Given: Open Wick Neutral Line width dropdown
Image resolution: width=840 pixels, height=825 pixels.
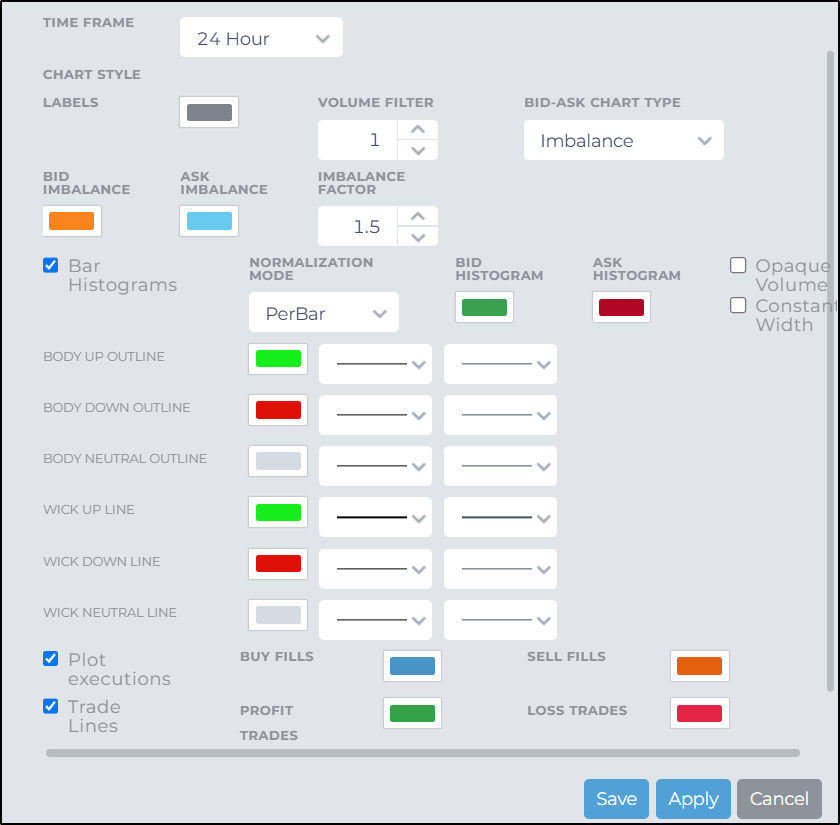Looking at the screenshot, I should pyautogui.click(x=500, y=620).
